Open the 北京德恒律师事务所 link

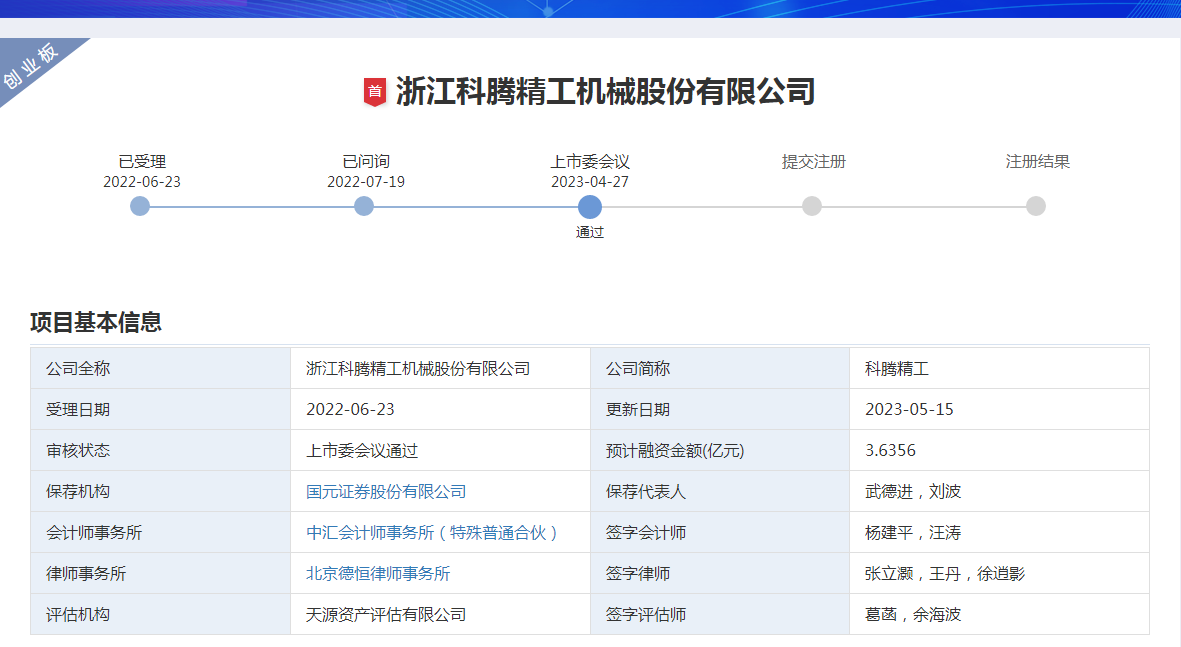(x=378, y=574)
